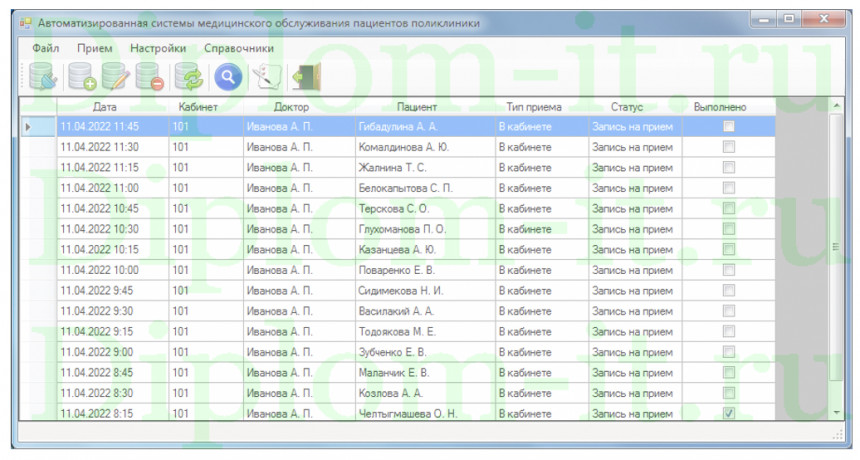Select patient cell Тодоякова М. Е.

425,332
